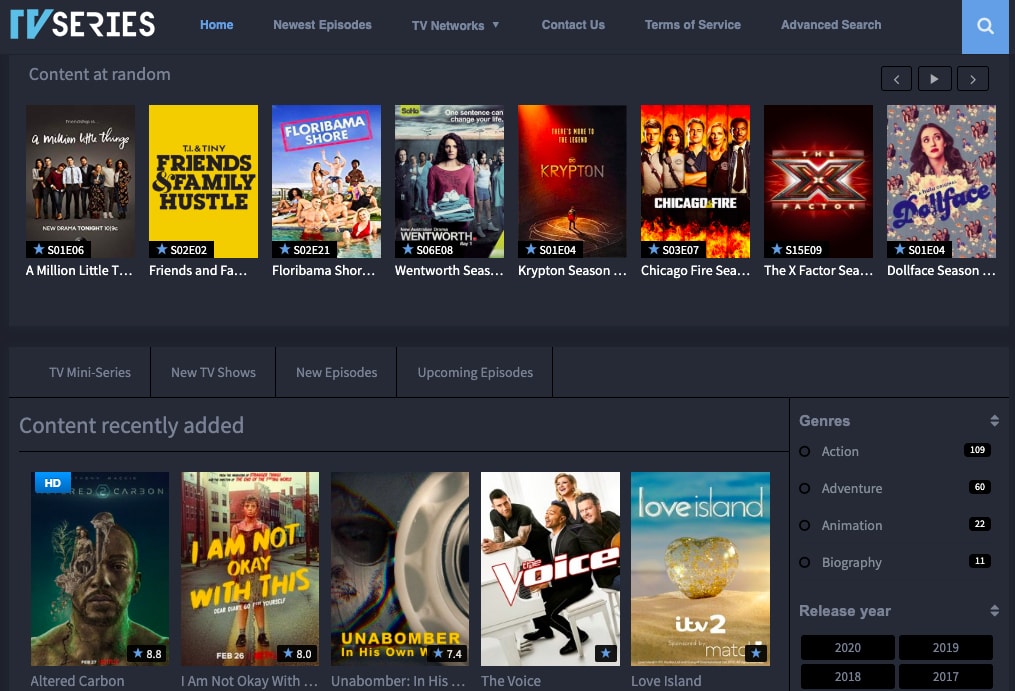Select the Animation genre radio button
This screenshot has height=691, width=1015.
[x=805, y=525]
